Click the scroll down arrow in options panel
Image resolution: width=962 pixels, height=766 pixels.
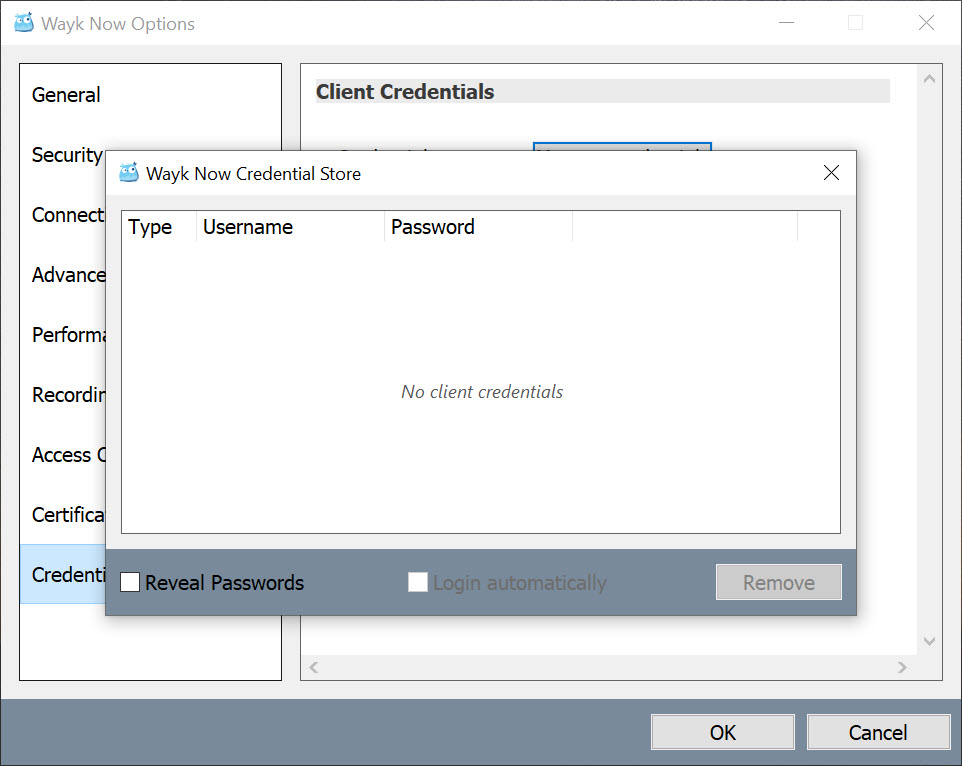[x=929, y=641]
